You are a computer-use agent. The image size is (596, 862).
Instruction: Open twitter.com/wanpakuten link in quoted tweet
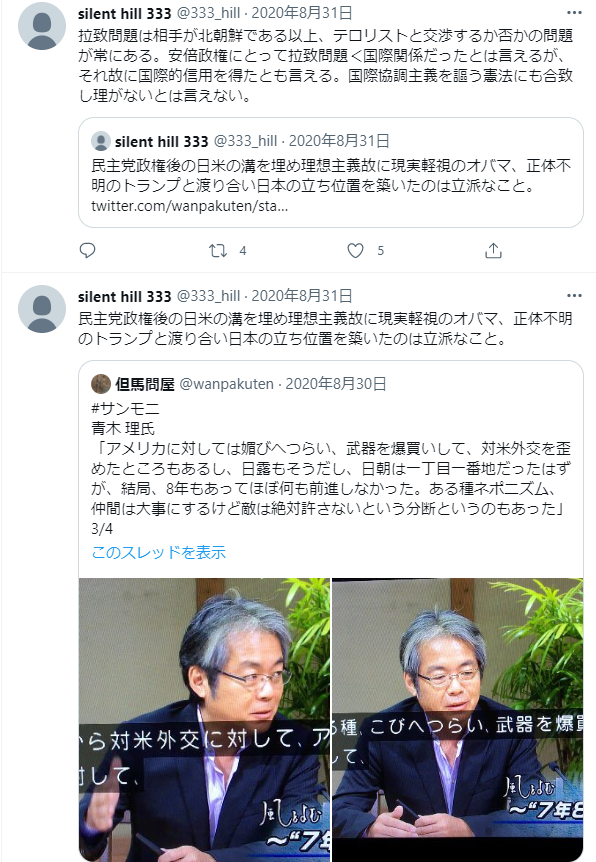click(189, 206)
